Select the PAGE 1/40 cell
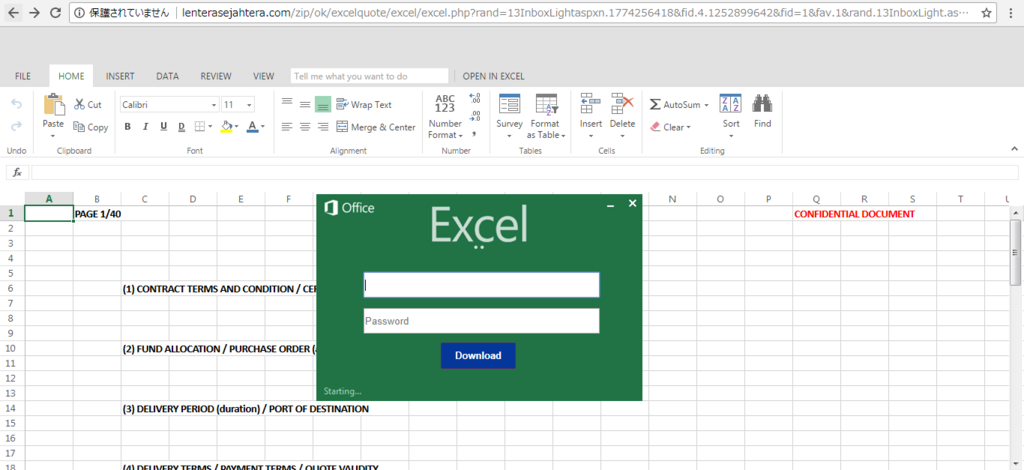Screen dimensions: 1024x470 (x=97, y=213)
